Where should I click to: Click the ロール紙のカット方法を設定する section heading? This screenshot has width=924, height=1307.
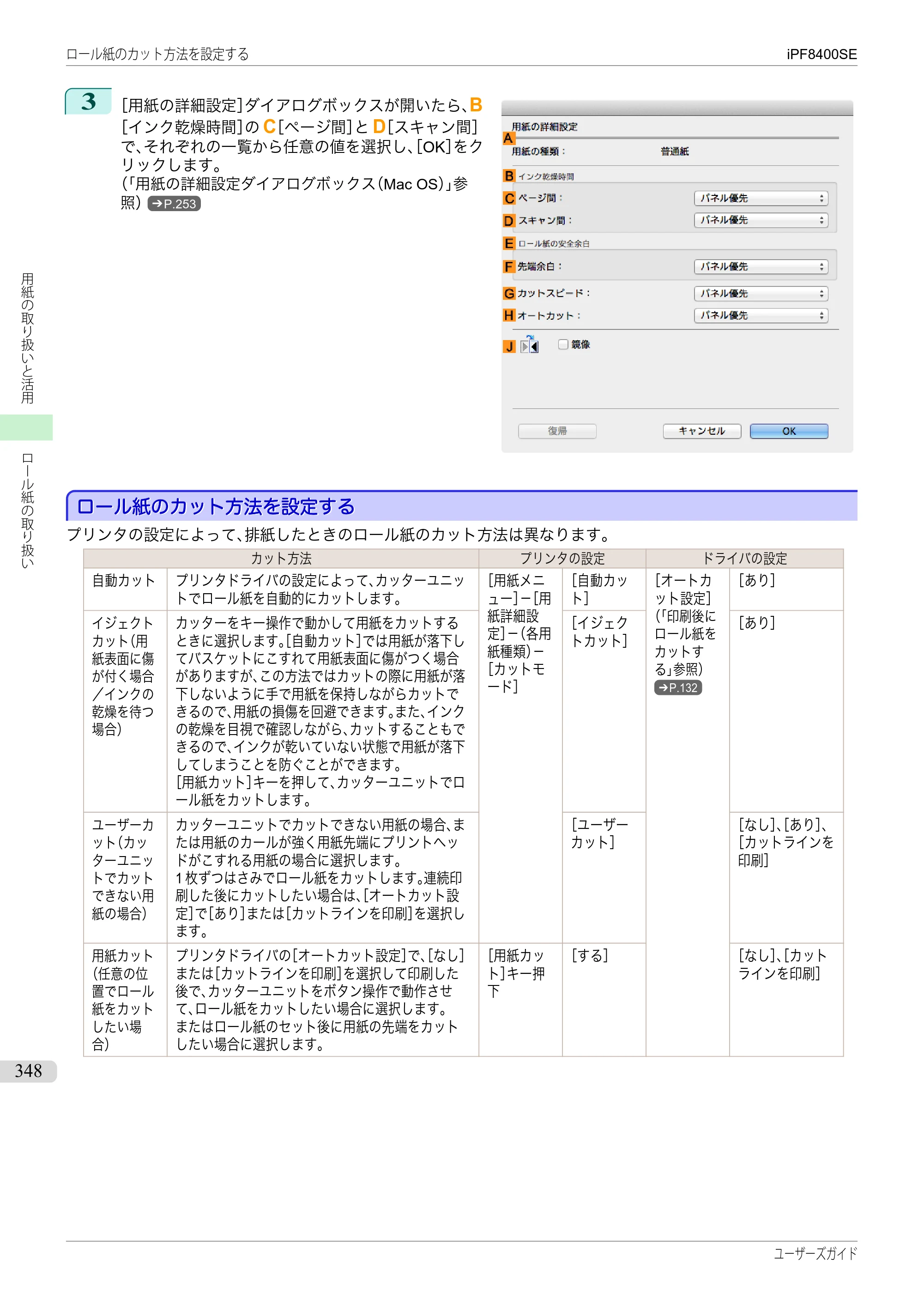(x=216, y=506)
